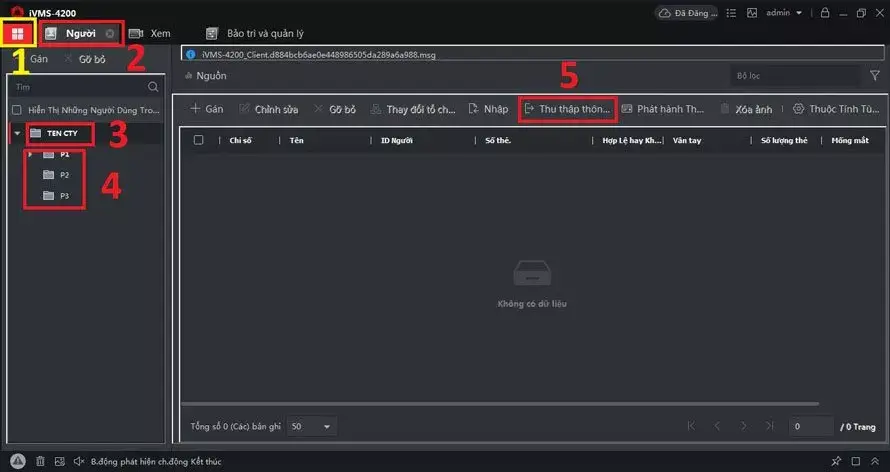Check Hiển Thị Những Người Dùng checkbox
The image size is (890, 472).
(x=17, y=110)
